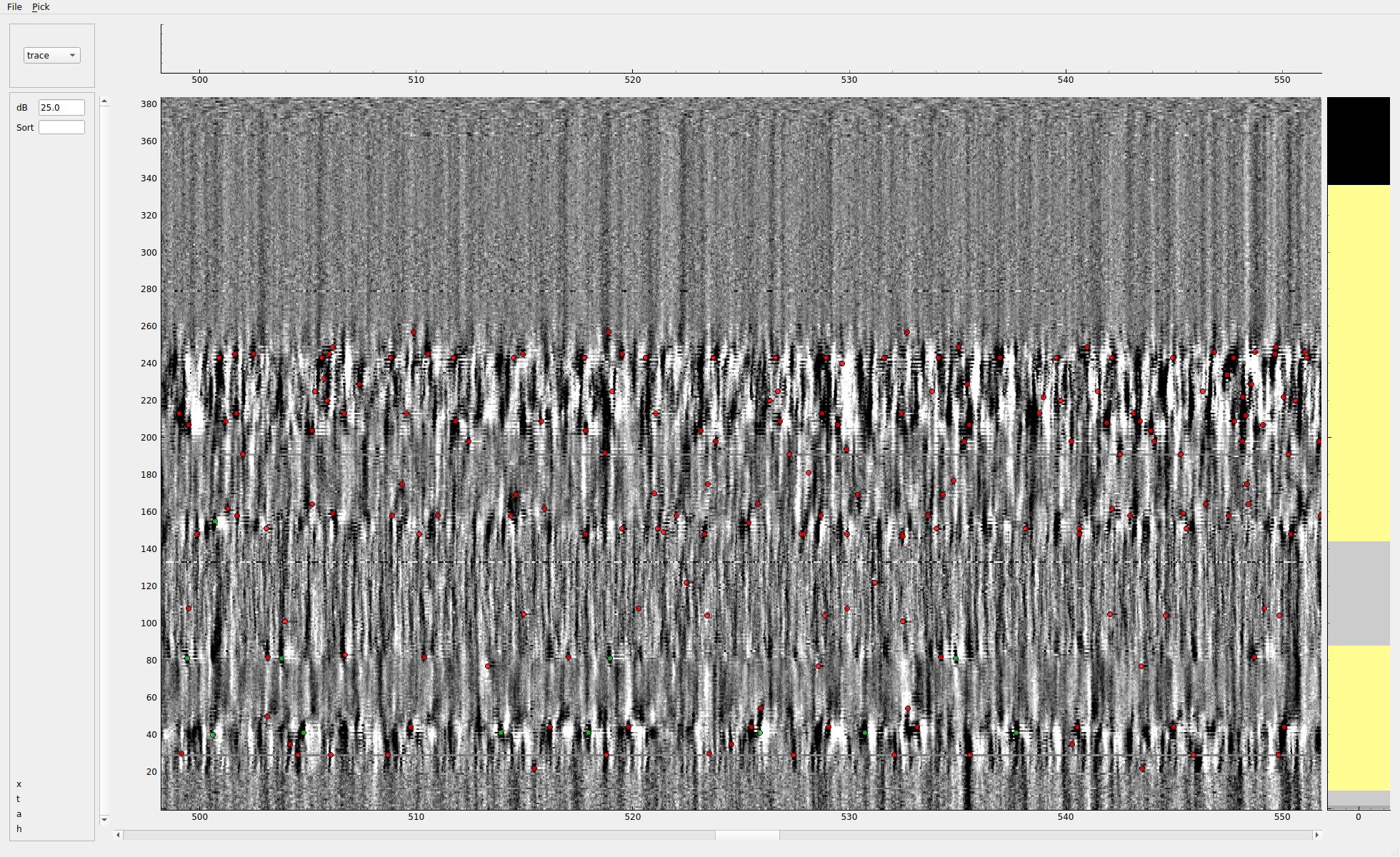This screenshot has width=1400, height=857.
Task: Click the lower yellow region in right sidebar
Action: [x=1358, y=717]
